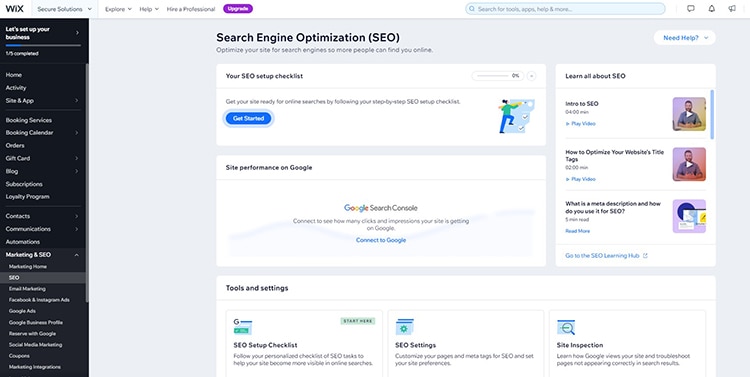Click the Site Inspection magnifier card icon
The image size is (750, 377).
click(x=566, y=327)
